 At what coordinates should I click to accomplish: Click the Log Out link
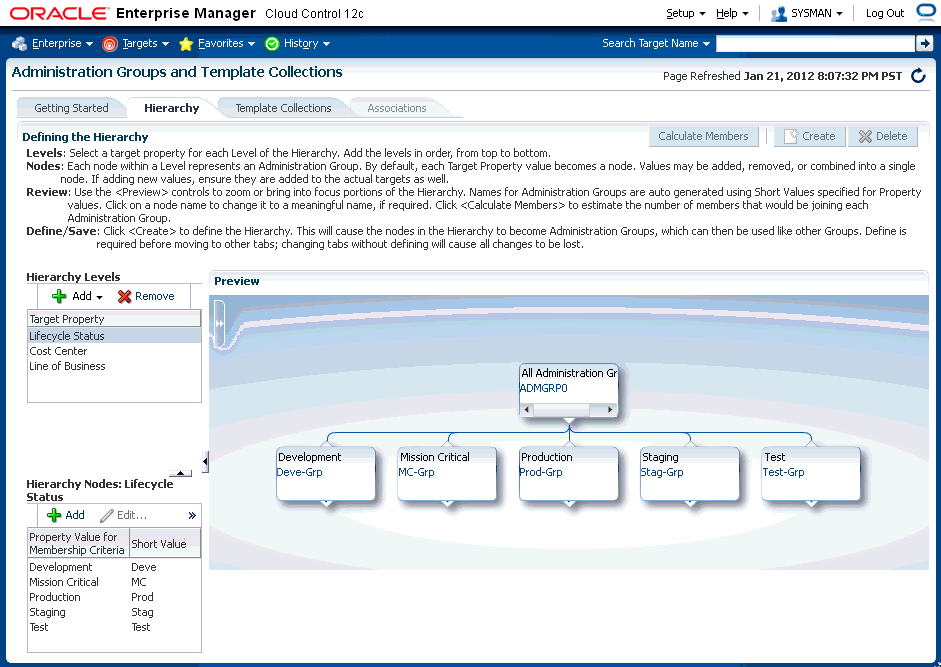(885, 13)
